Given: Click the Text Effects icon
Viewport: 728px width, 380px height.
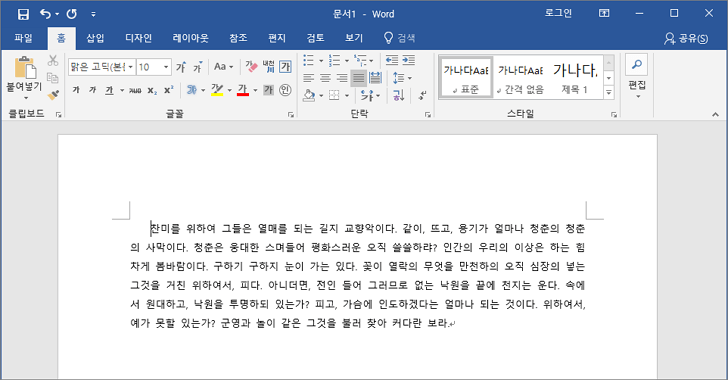Looking at the screenshot, I should (191, 90).
